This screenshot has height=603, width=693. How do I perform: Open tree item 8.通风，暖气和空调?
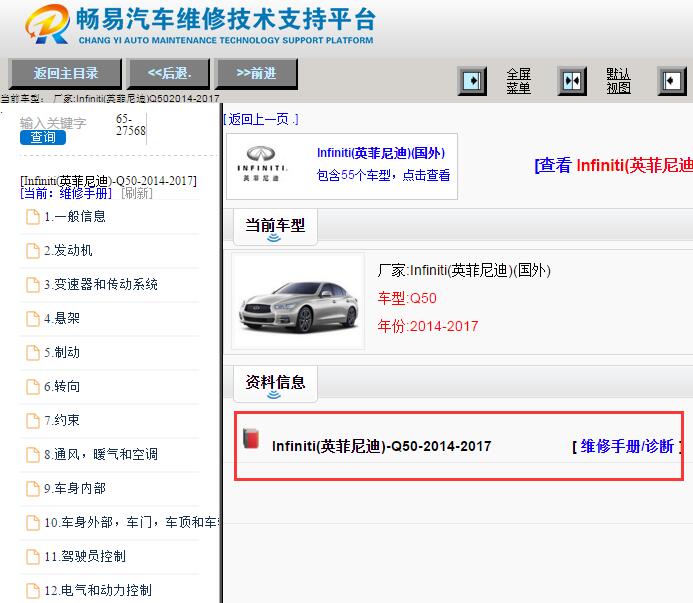click(x=101, y=454)
